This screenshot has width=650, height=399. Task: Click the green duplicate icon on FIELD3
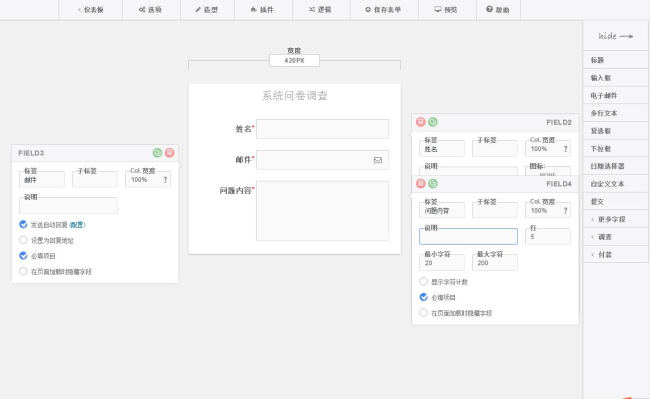[x=158, y=152]
